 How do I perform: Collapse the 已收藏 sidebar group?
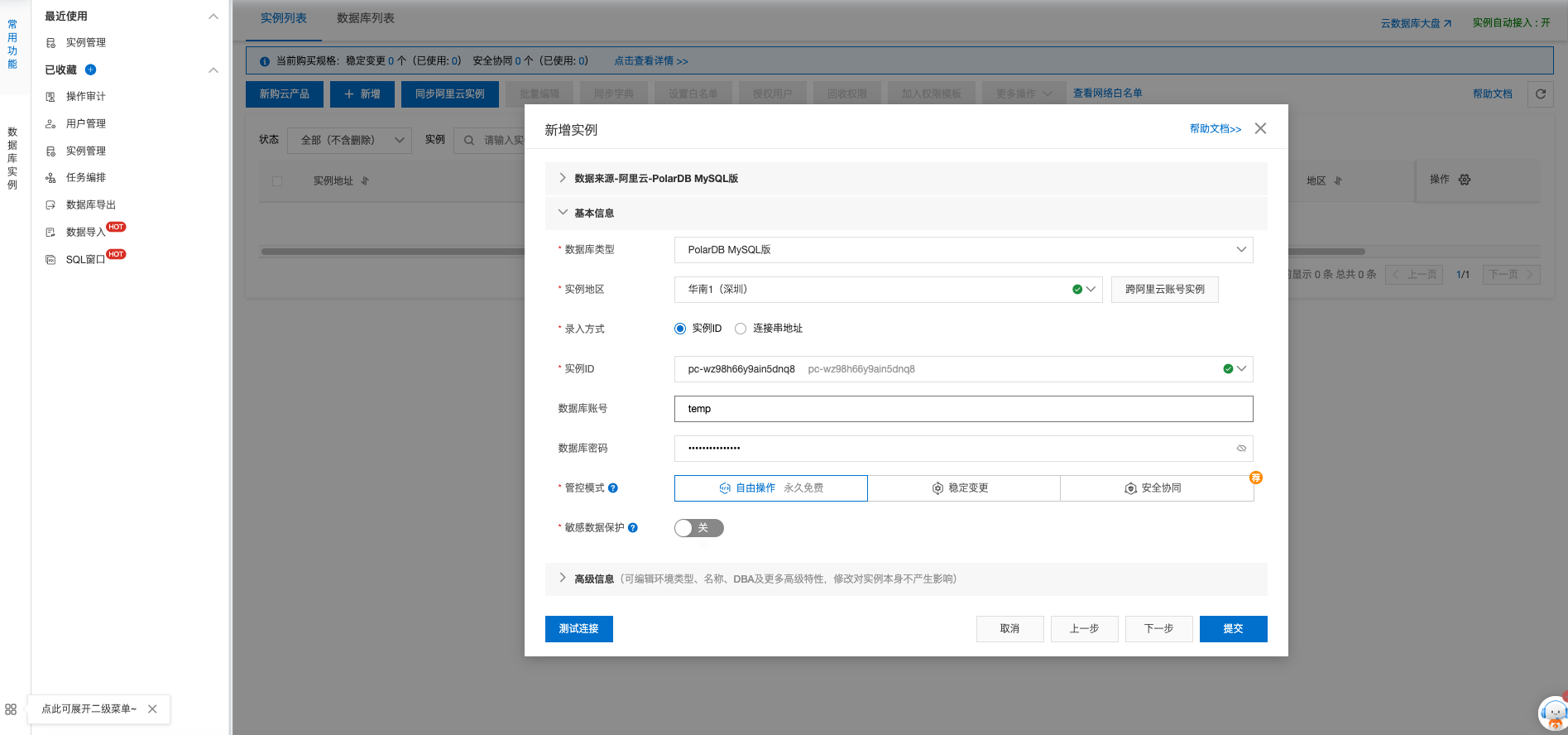213,70
